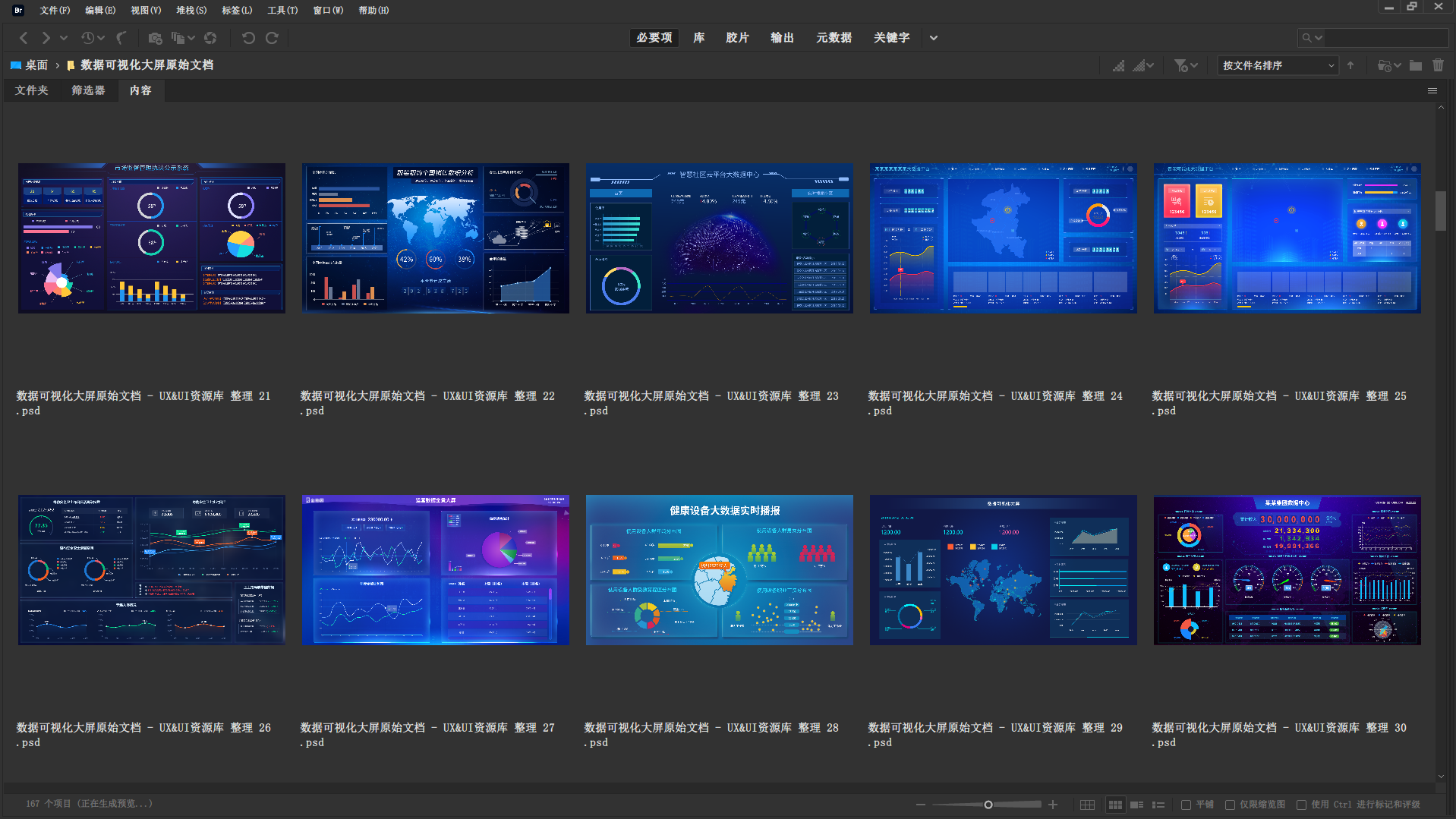This screenshot has height=819, width=1456.
Task: Click the thumbnail size slider handle
Action: (x=988, y=805)
